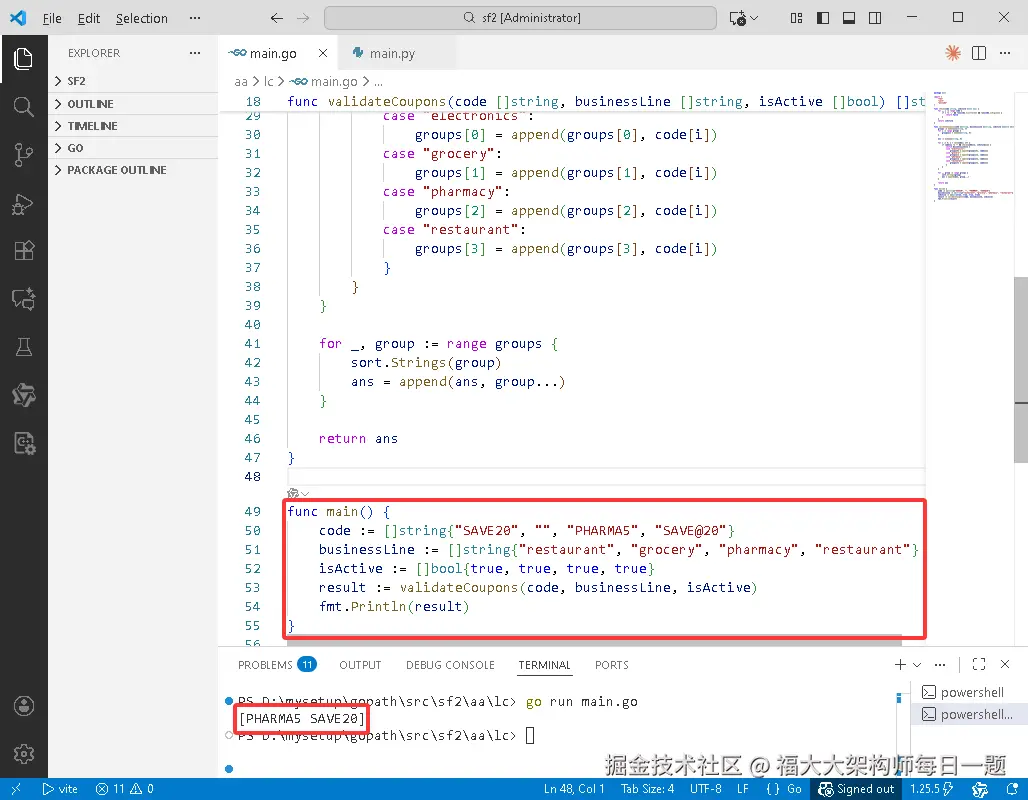This screenshot has width=1028, height=800.
Task: Go forward with the right arrow
Action: coord(303,18)
